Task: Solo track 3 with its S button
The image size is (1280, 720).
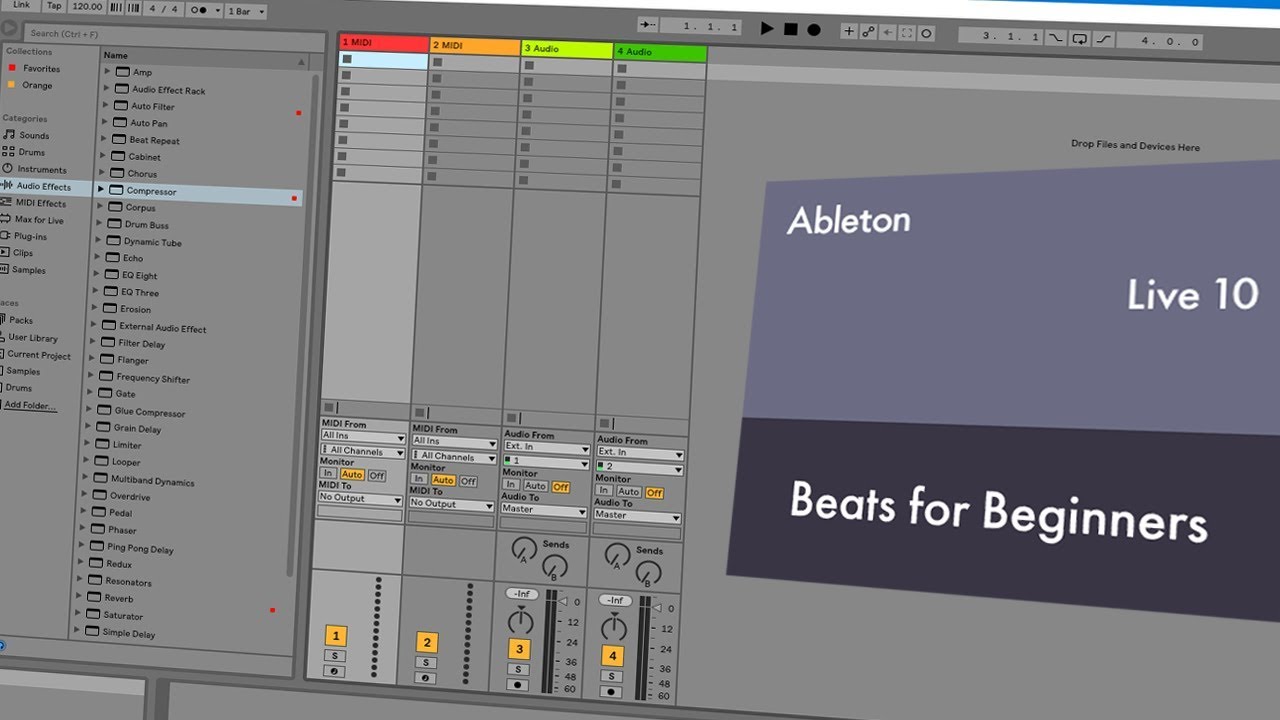Action: tap(518, 670)
